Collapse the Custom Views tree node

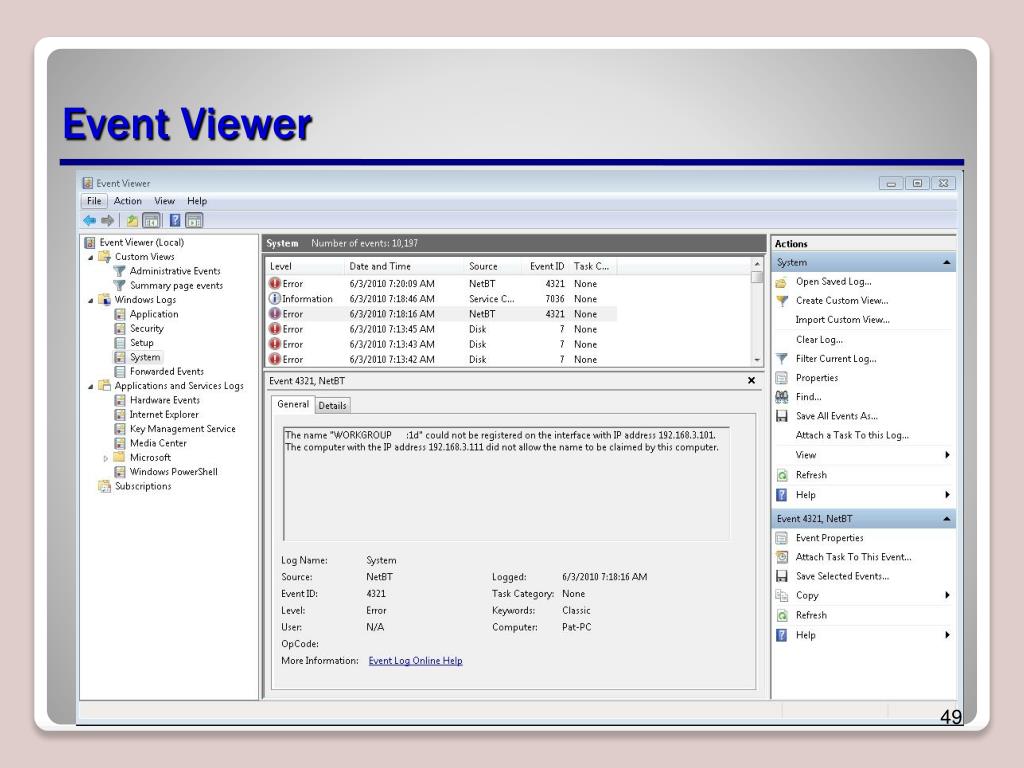point(91,257)
